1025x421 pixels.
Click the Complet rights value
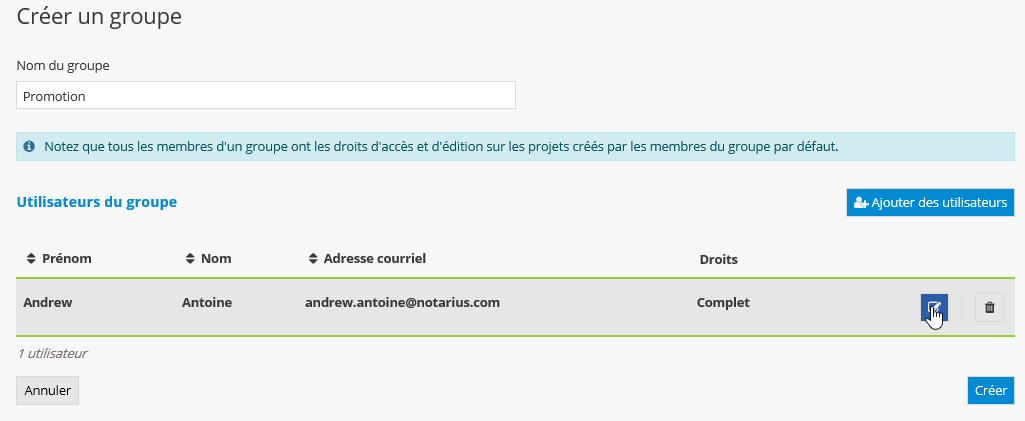[x=723, y=302]
